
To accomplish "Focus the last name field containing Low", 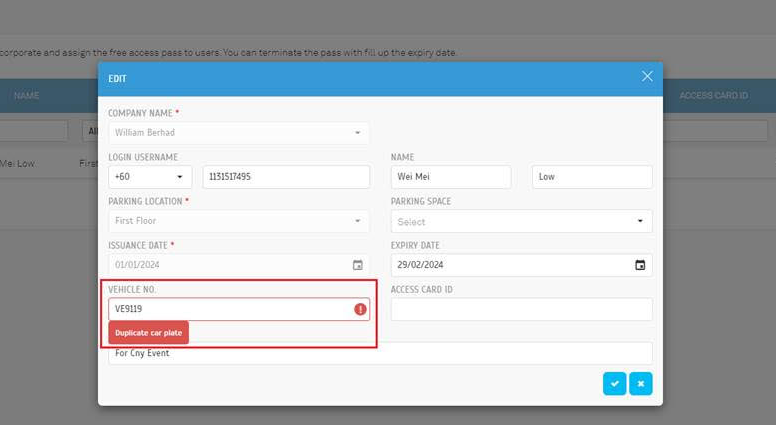I will click(x=592, y=177).
